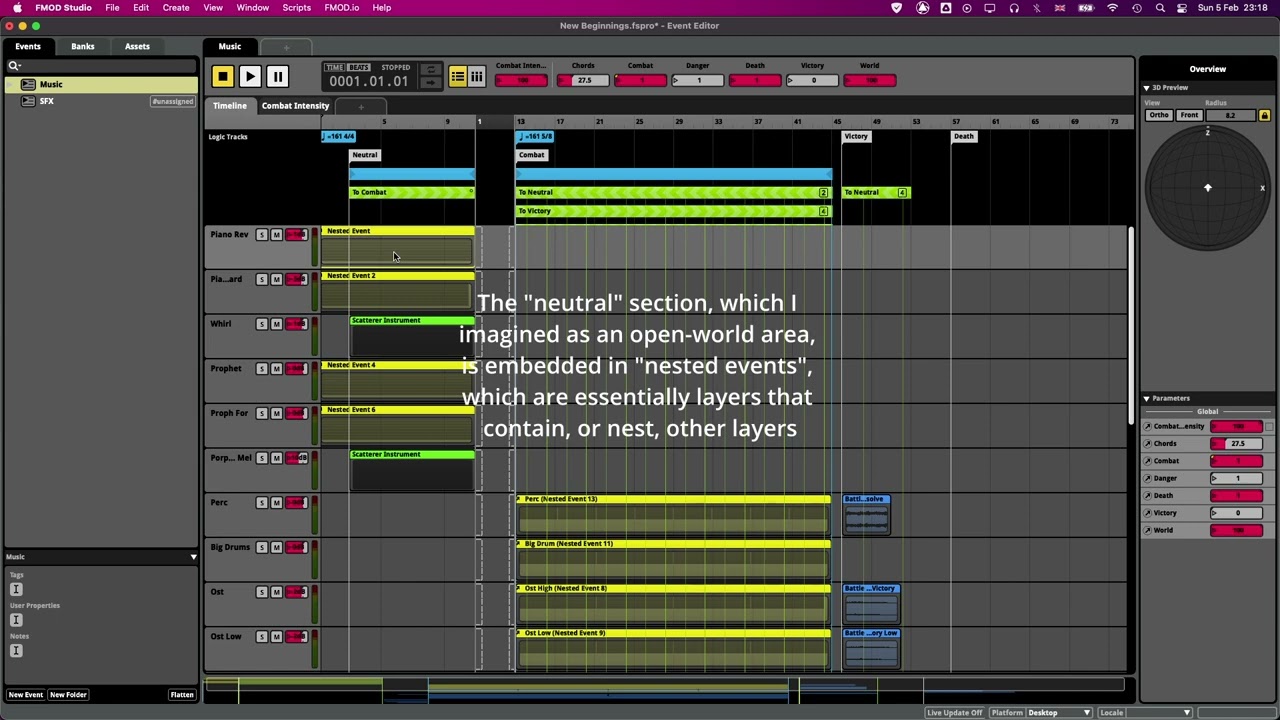Select the Front view button
The image size is (1280, 720).
(x=1189, y=116)
